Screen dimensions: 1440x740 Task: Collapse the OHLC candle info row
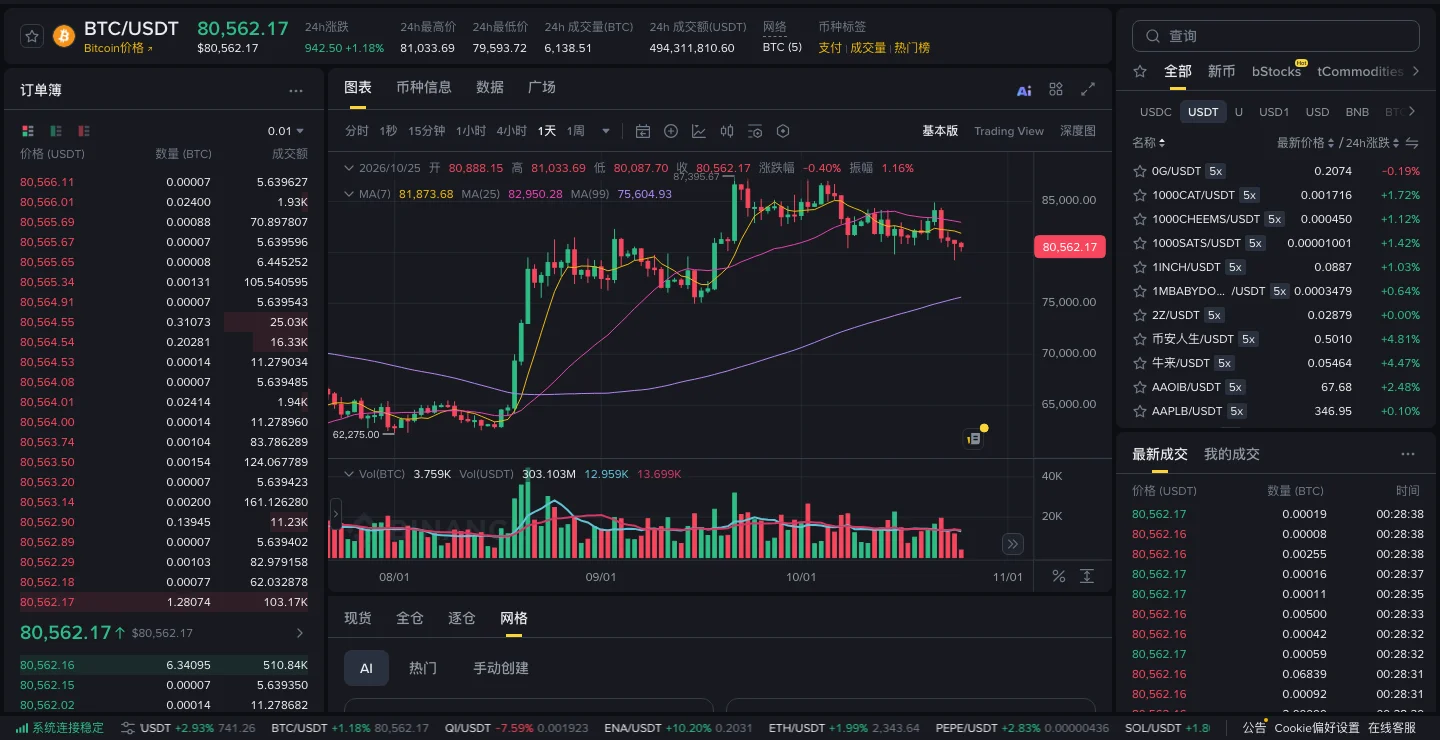349,168
